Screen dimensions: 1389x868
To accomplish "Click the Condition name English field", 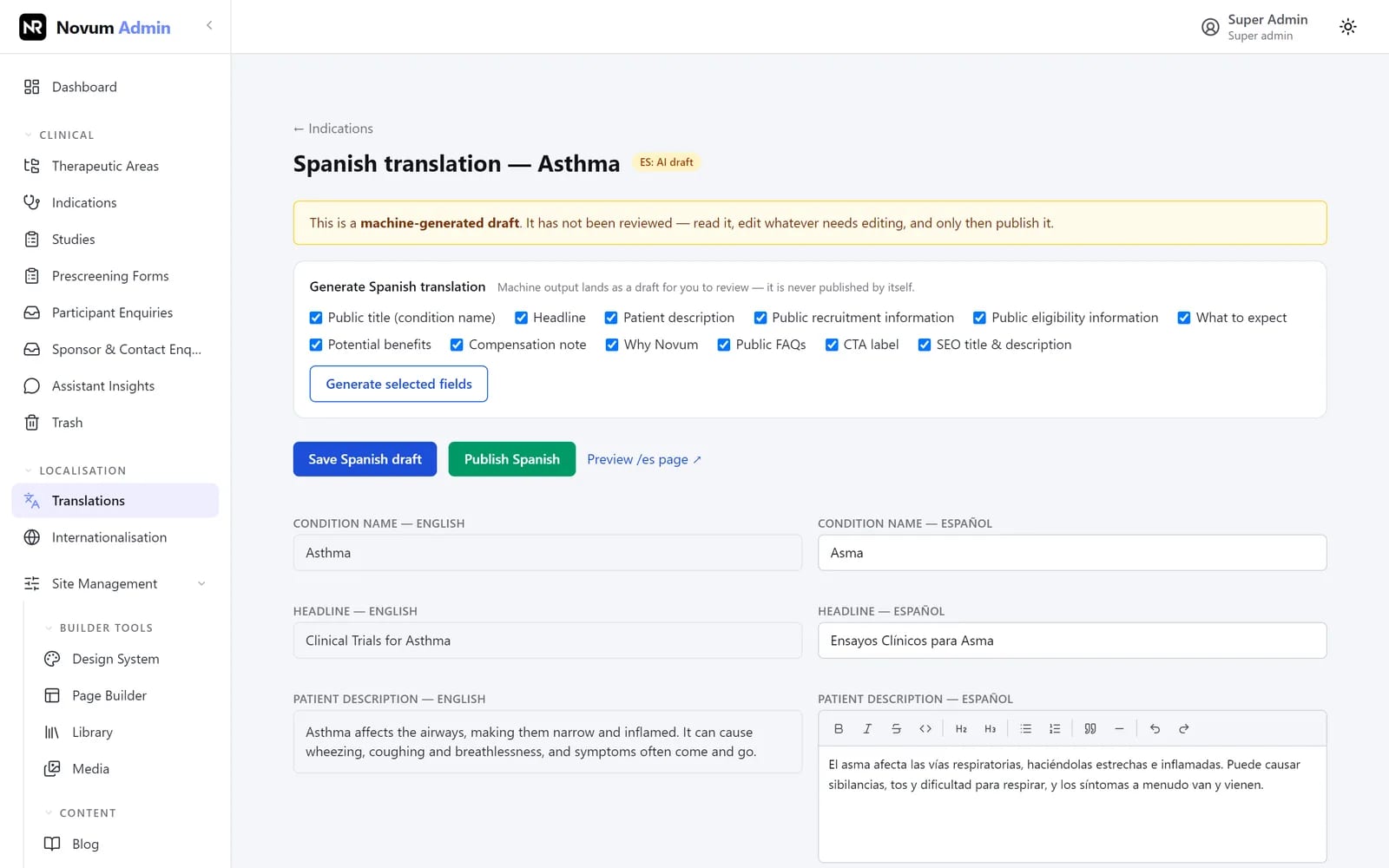I will (x=548, y=553).
